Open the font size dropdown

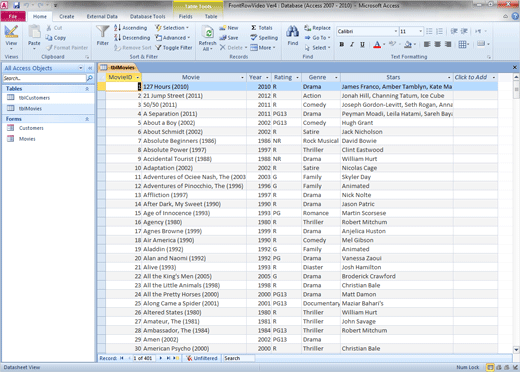click(421, 31)
